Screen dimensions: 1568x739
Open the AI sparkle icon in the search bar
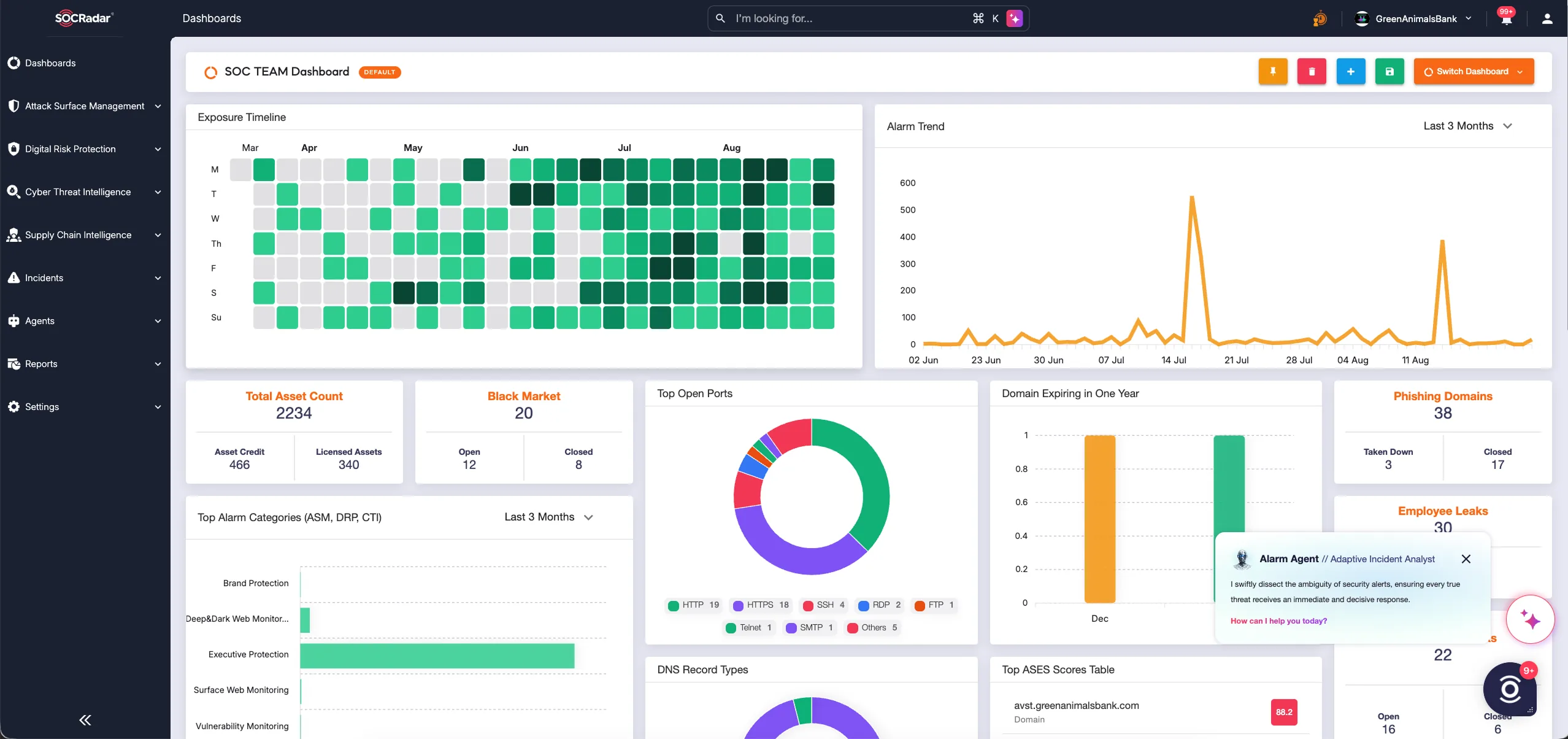pos(1015,18)
